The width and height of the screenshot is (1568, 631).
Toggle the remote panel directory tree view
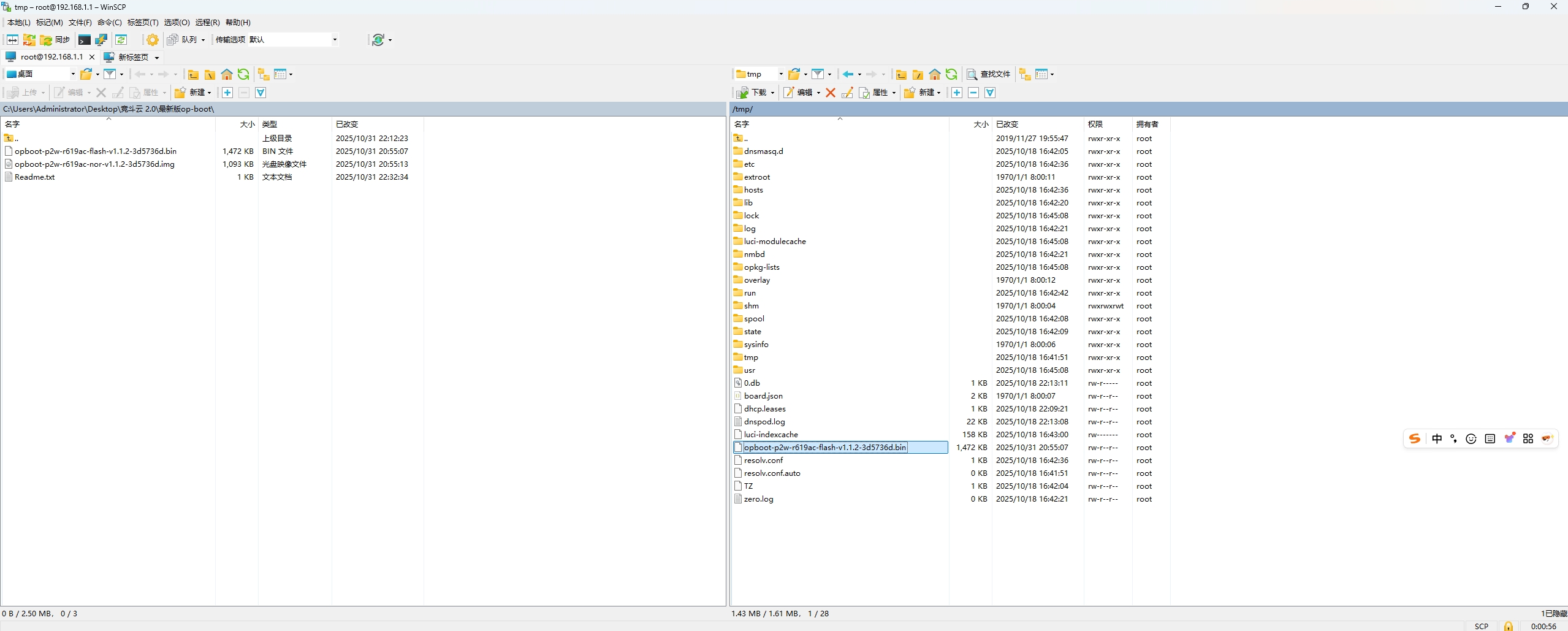[1025, 74]
